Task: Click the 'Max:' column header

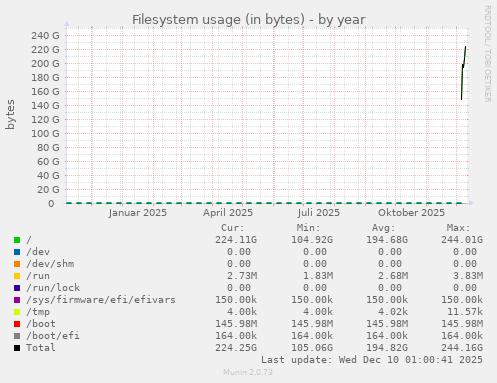Action: pyautogui.click(x=458, y=228)
